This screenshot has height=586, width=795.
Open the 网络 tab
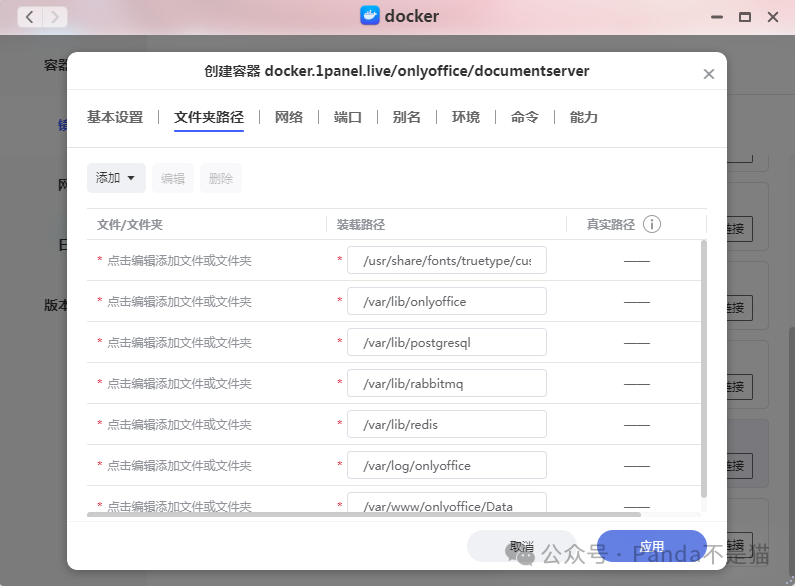click(x=289, y=117)
